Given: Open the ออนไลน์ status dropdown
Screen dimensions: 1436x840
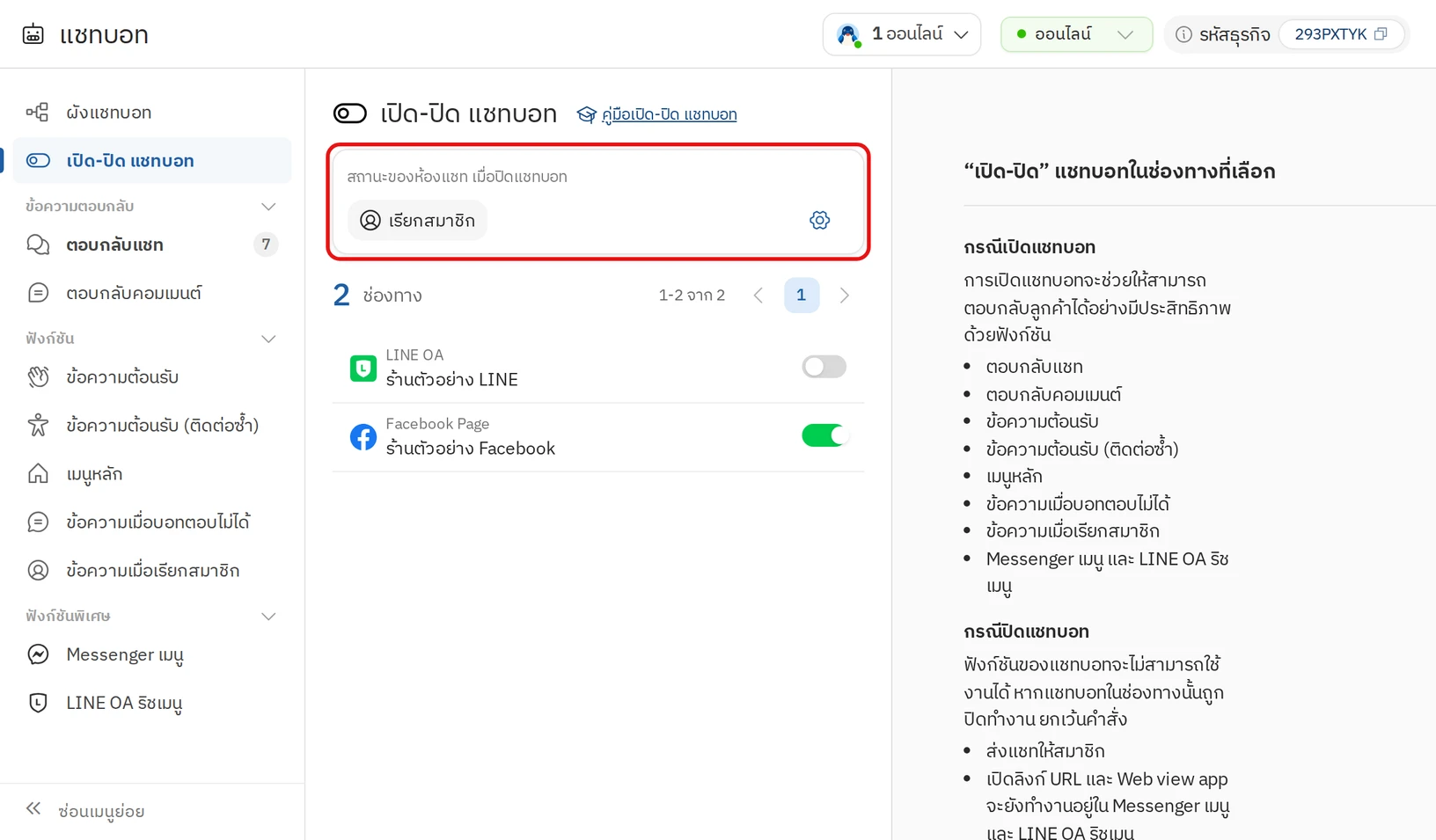Looking at the screenshot, I should 1076,34.
